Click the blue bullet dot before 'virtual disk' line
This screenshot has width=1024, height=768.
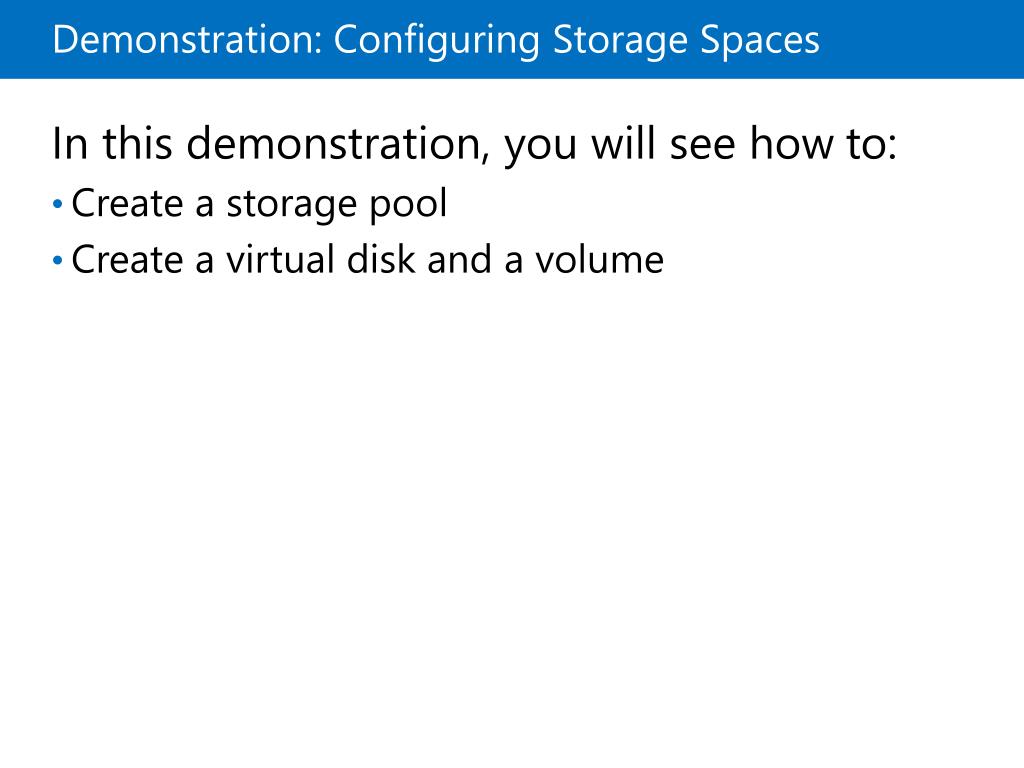57,261
